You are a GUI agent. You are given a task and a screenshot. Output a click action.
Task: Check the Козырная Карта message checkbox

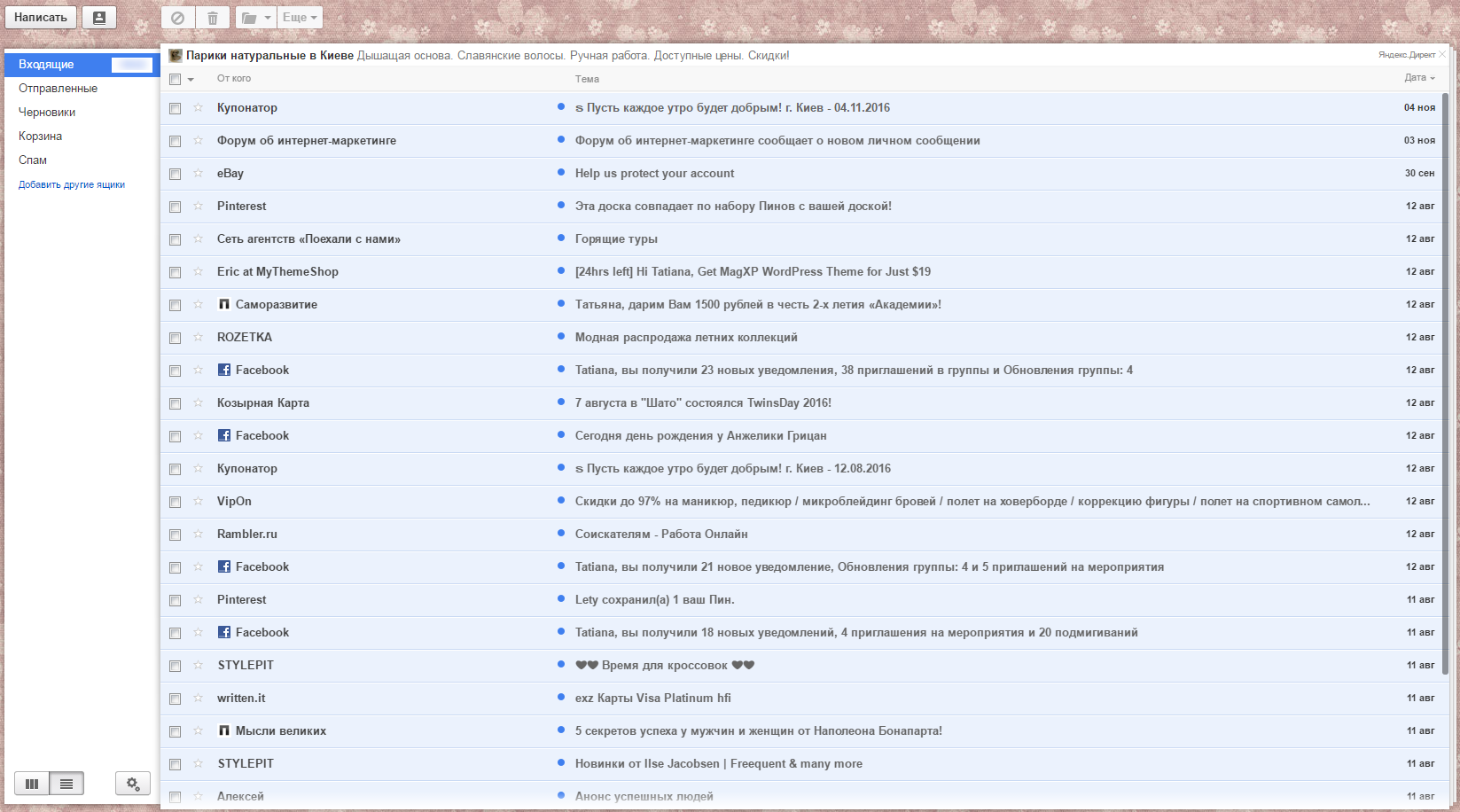tap(176, 403)
